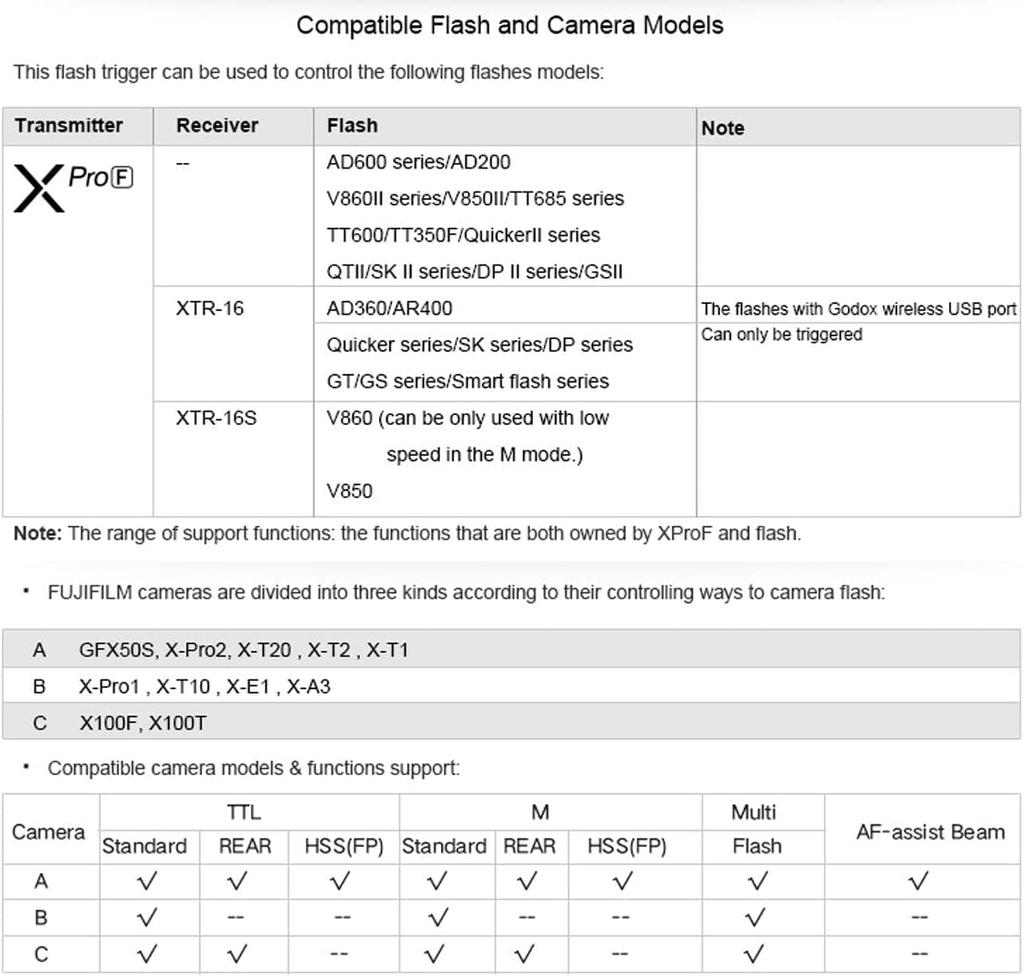This screenshot has height=977, width=1024.
Task: Select the XTR-16 receiver cell
Action: pyautogui.click(x=210, y=309)
